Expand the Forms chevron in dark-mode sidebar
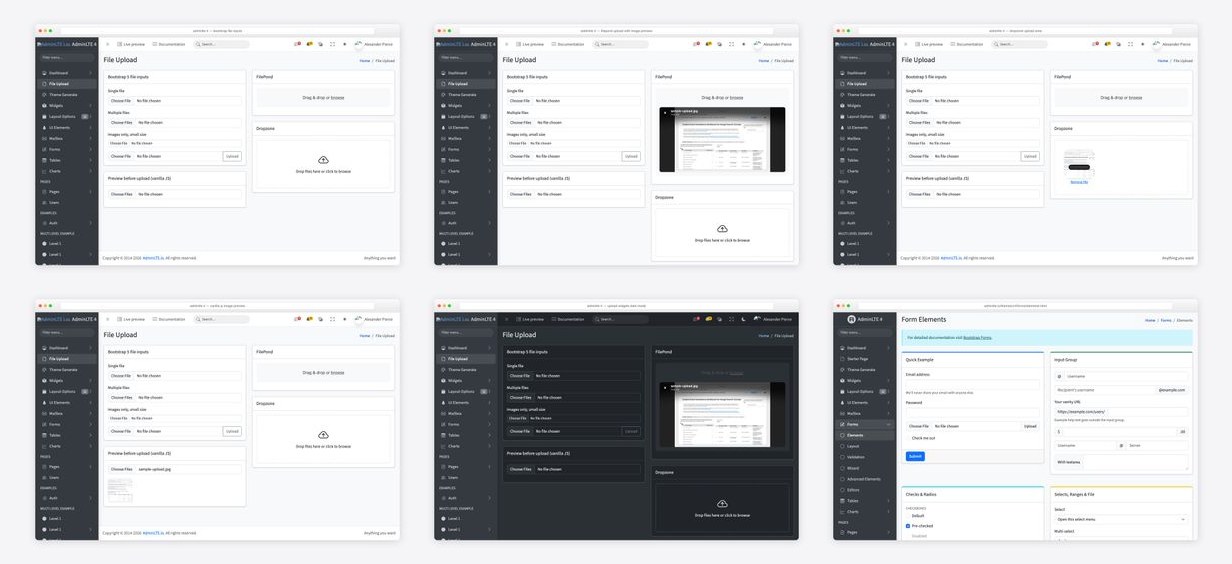This screenshot has width=1232, height=564. point(490,424)
